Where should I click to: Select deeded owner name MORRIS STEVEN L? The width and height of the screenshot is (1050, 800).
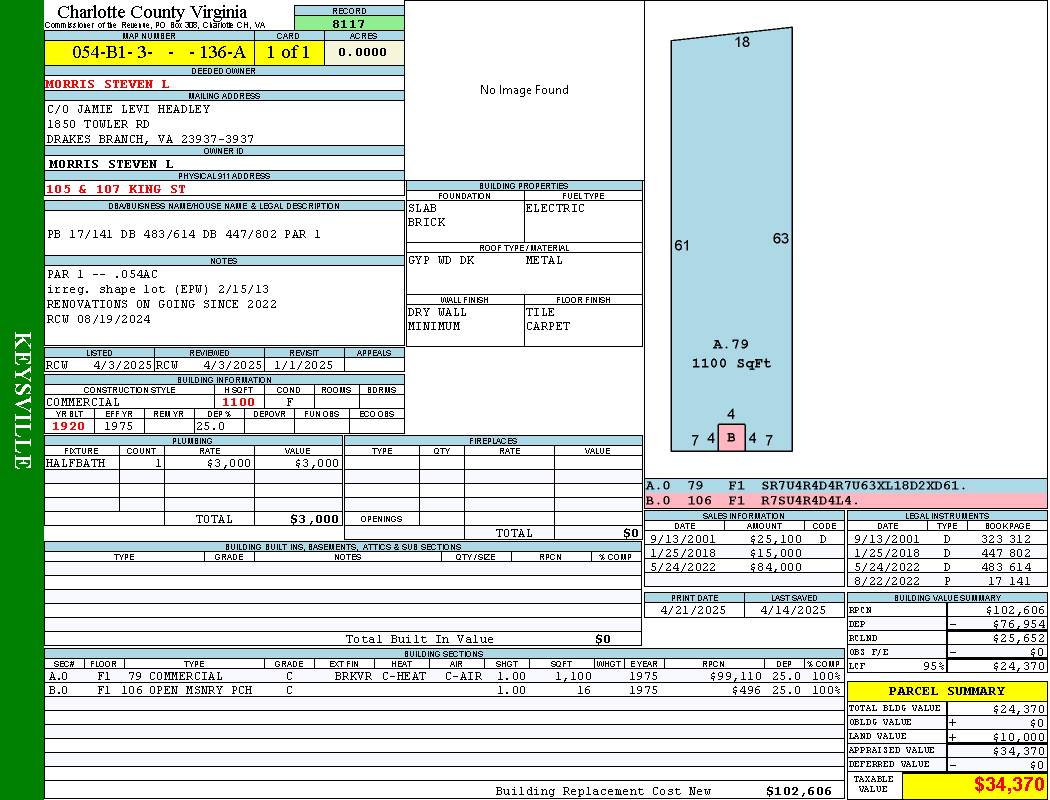click(108, 84)
